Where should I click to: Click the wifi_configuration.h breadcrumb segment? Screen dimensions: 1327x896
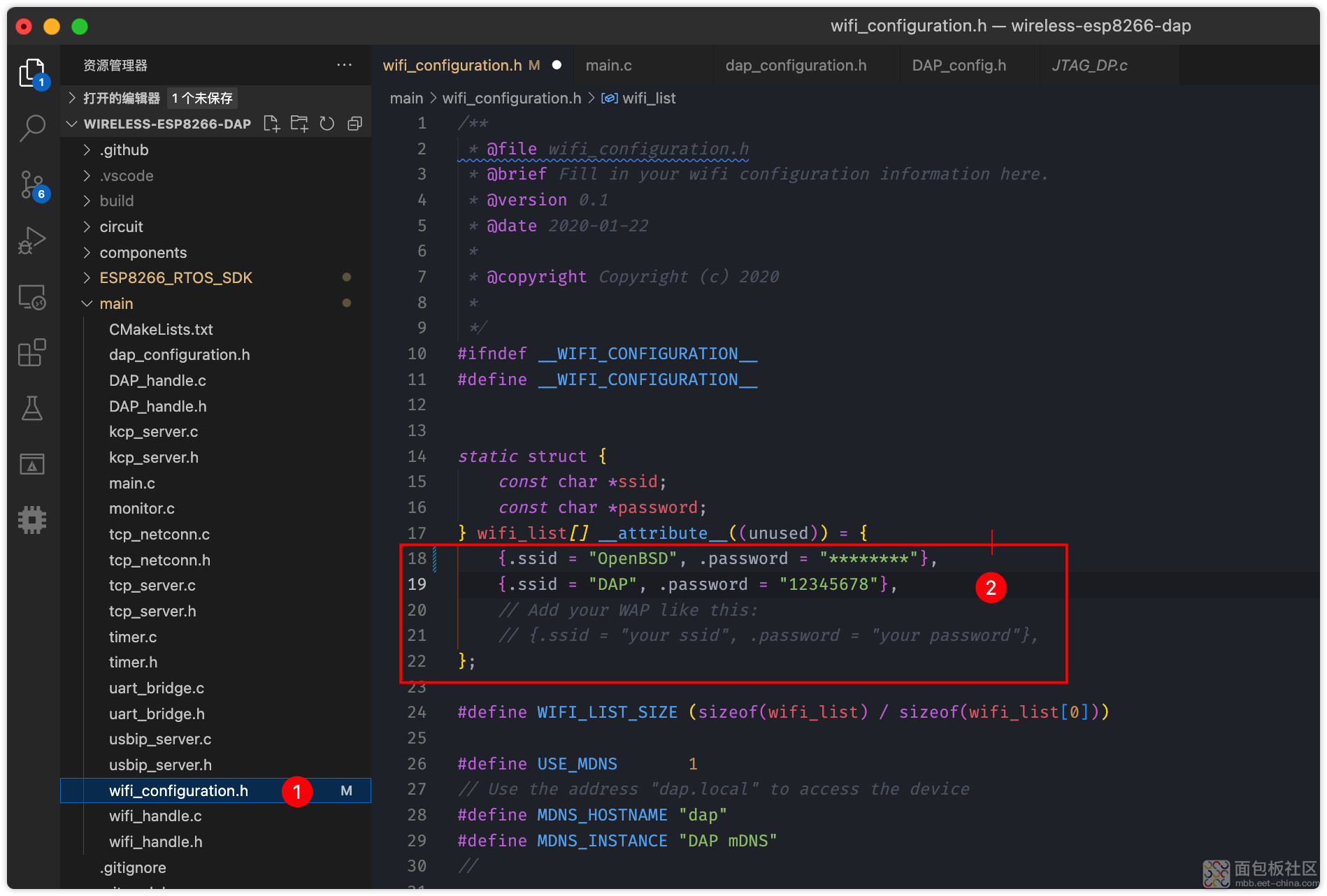coord(512,99)
